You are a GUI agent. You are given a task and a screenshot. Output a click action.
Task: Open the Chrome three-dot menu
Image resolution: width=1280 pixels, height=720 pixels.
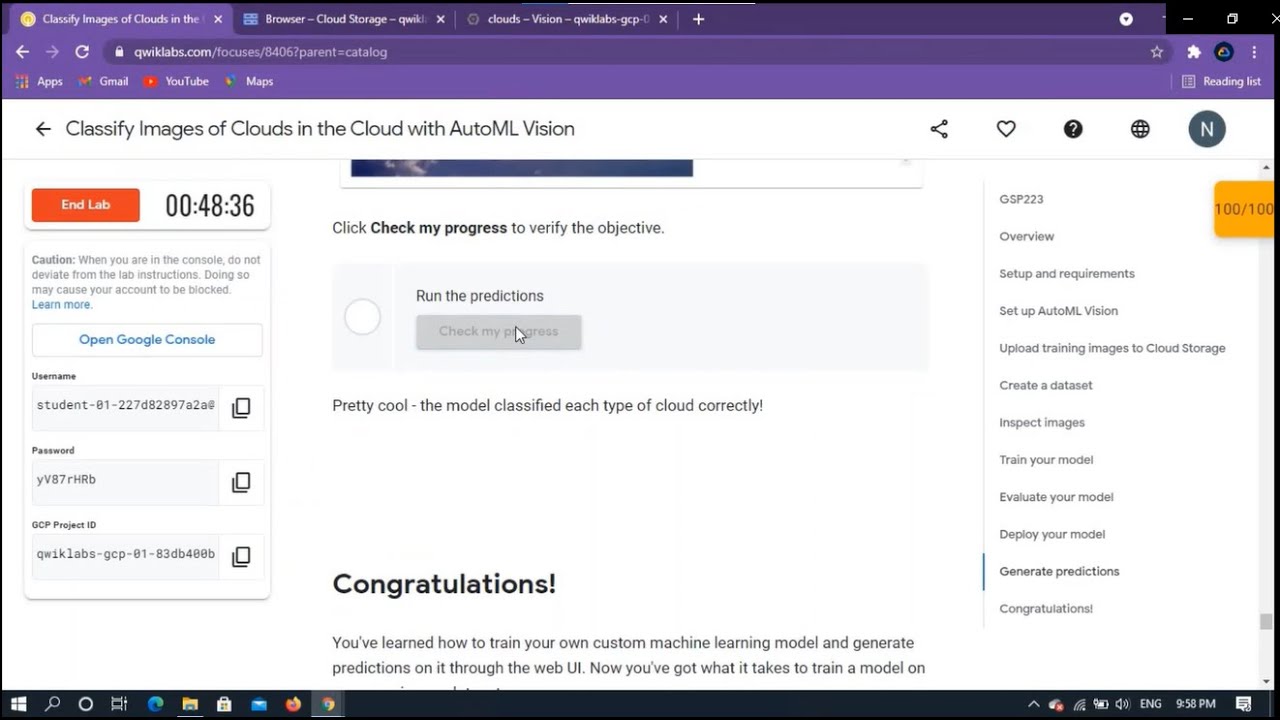(x=1254, y=52)
